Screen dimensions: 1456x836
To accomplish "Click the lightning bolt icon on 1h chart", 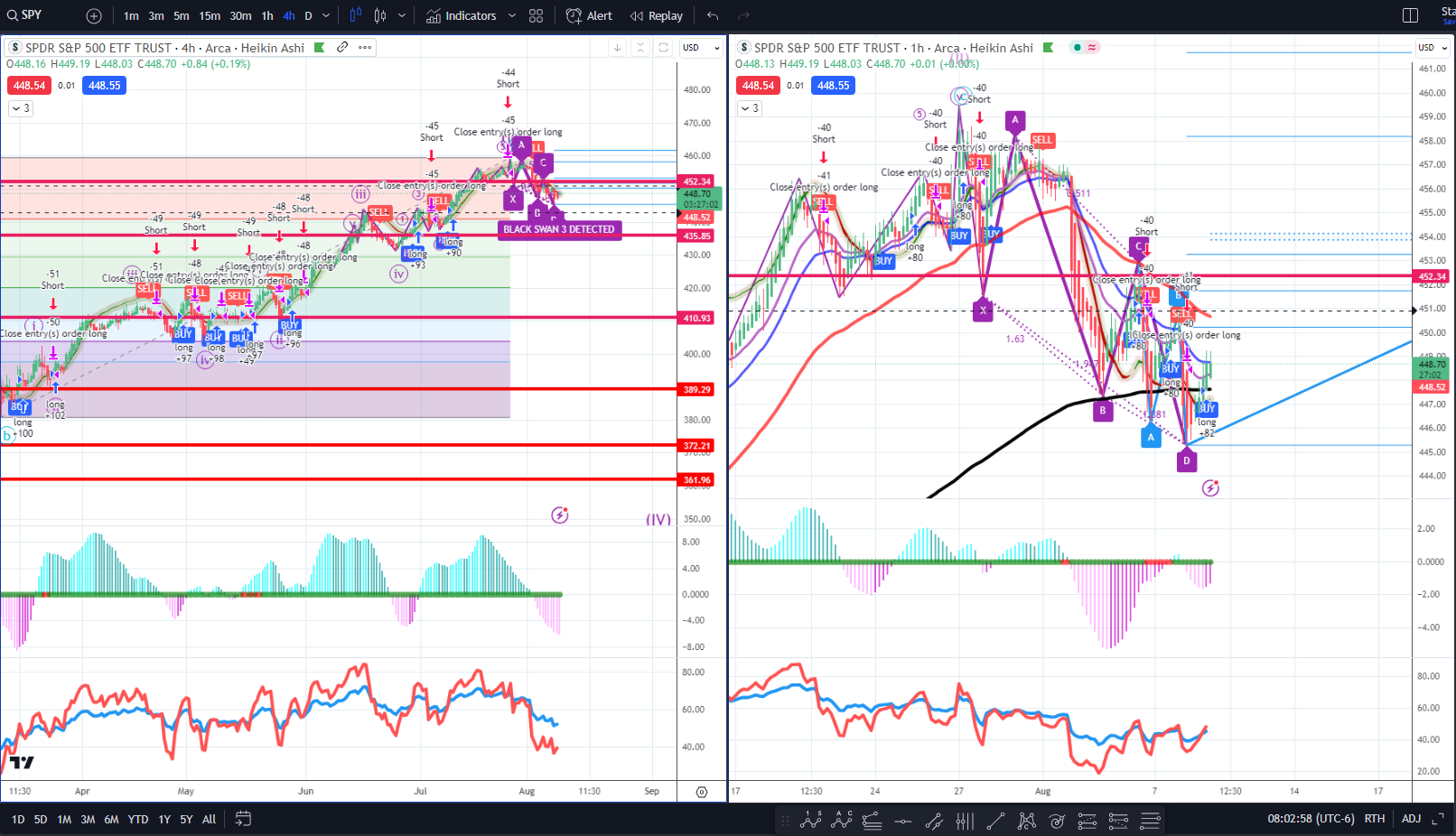I will 1211,488.
